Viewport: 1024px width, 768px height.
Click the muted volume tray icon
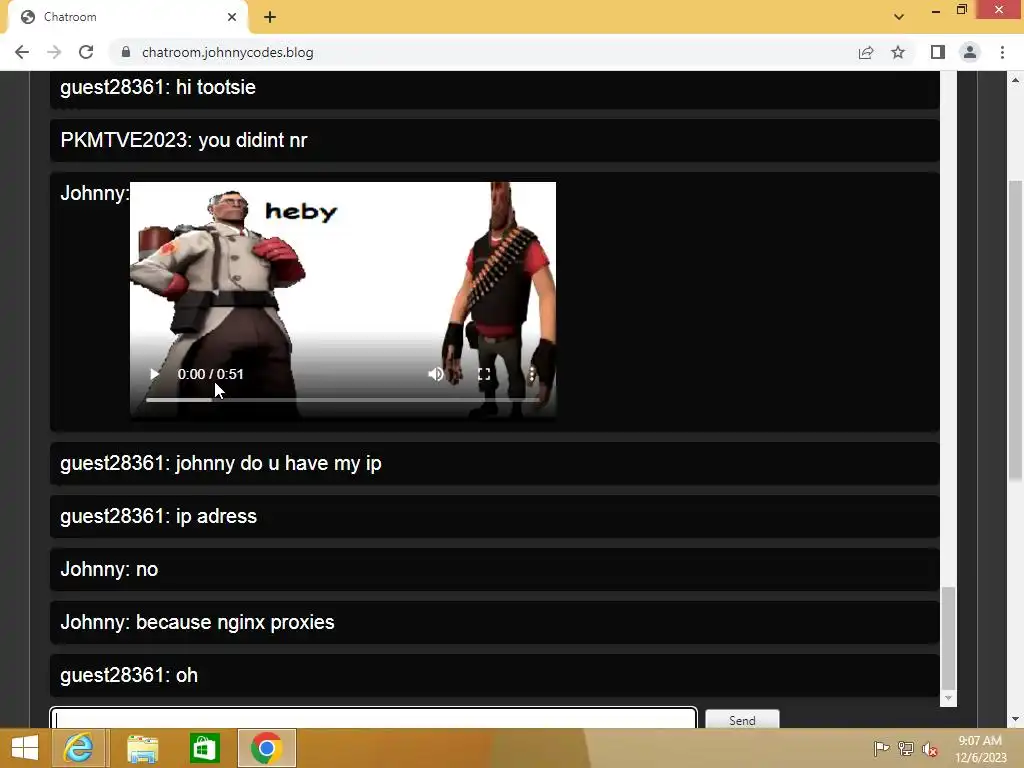point(930,748)
